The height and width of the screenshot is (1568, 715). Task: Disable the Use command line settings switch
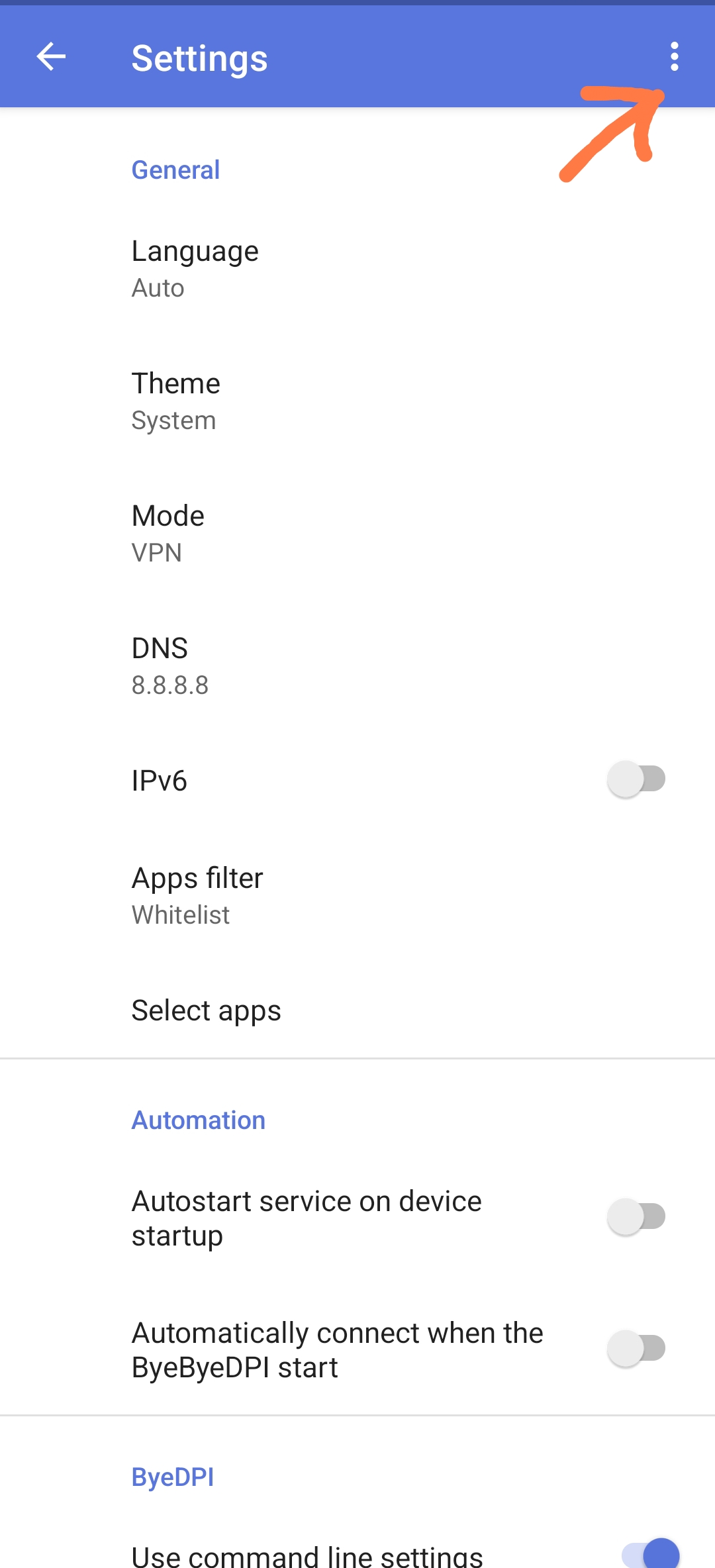click(x=650, y=1553)
